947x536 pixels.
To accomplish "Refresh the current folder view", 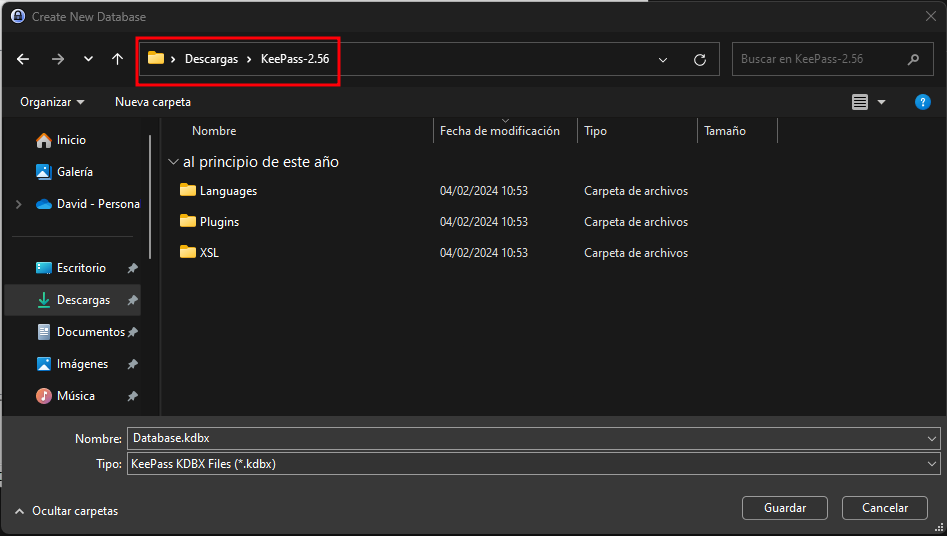I will 699,60.
